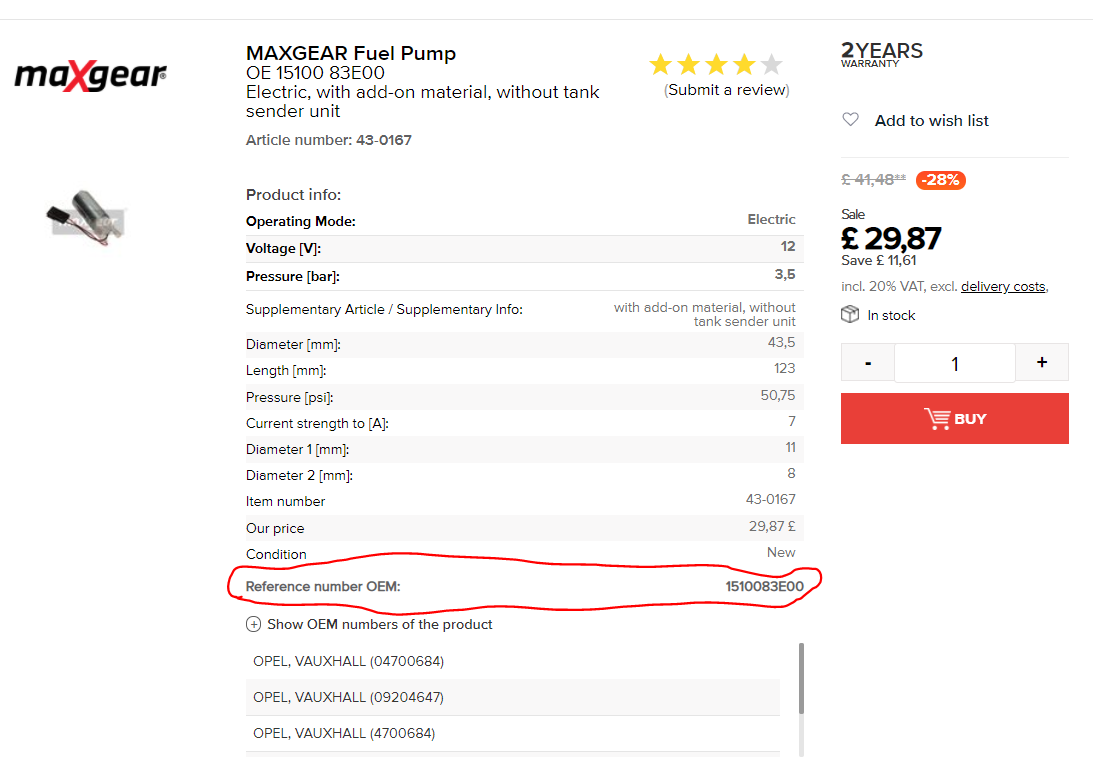
Task: Open the delivery costs link
Action: click(1003, 287)
